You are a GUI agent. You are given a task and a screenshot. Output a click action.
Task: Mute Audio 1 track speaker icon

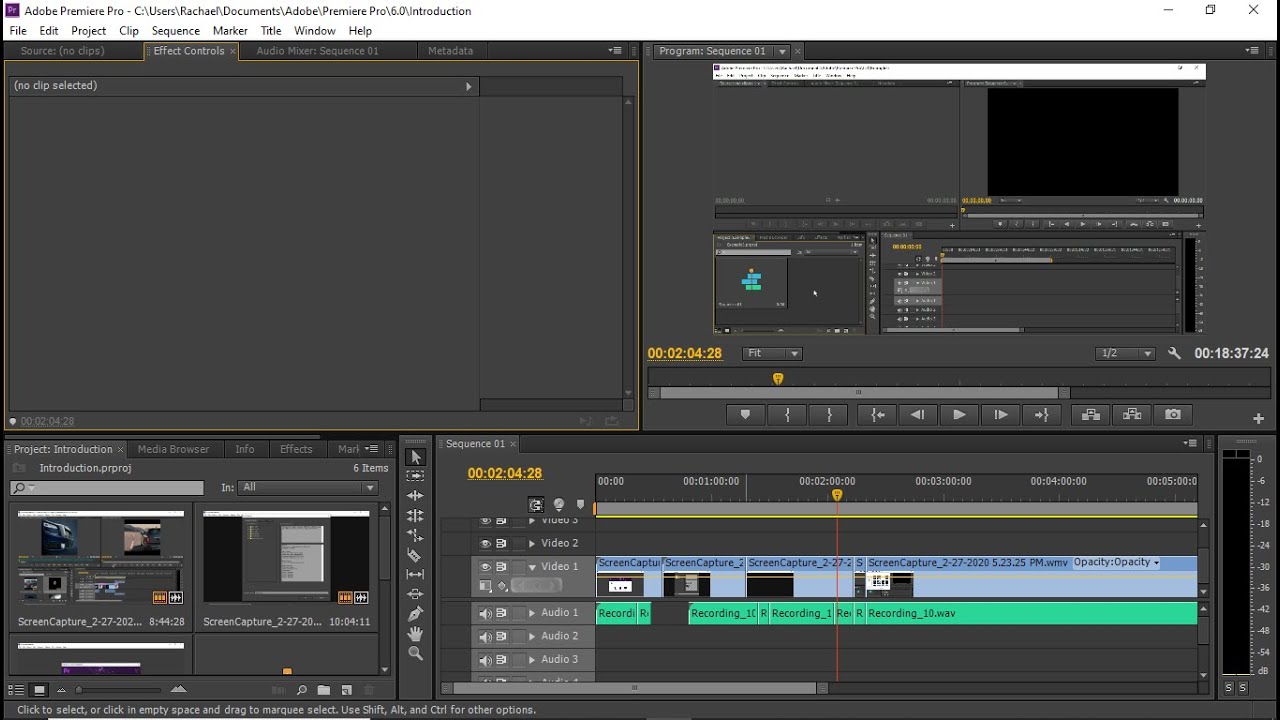pos(486,613)
